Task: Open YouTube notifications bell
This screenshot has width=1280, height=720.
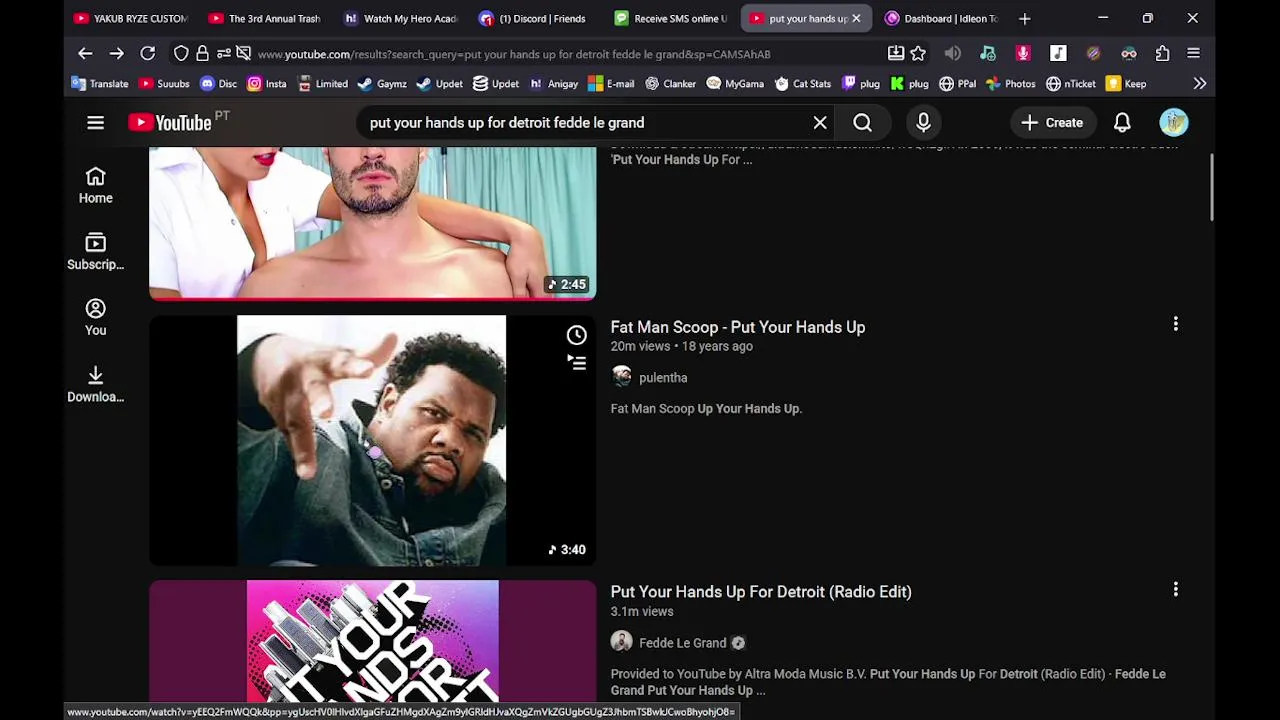Action: point(1122,122)
